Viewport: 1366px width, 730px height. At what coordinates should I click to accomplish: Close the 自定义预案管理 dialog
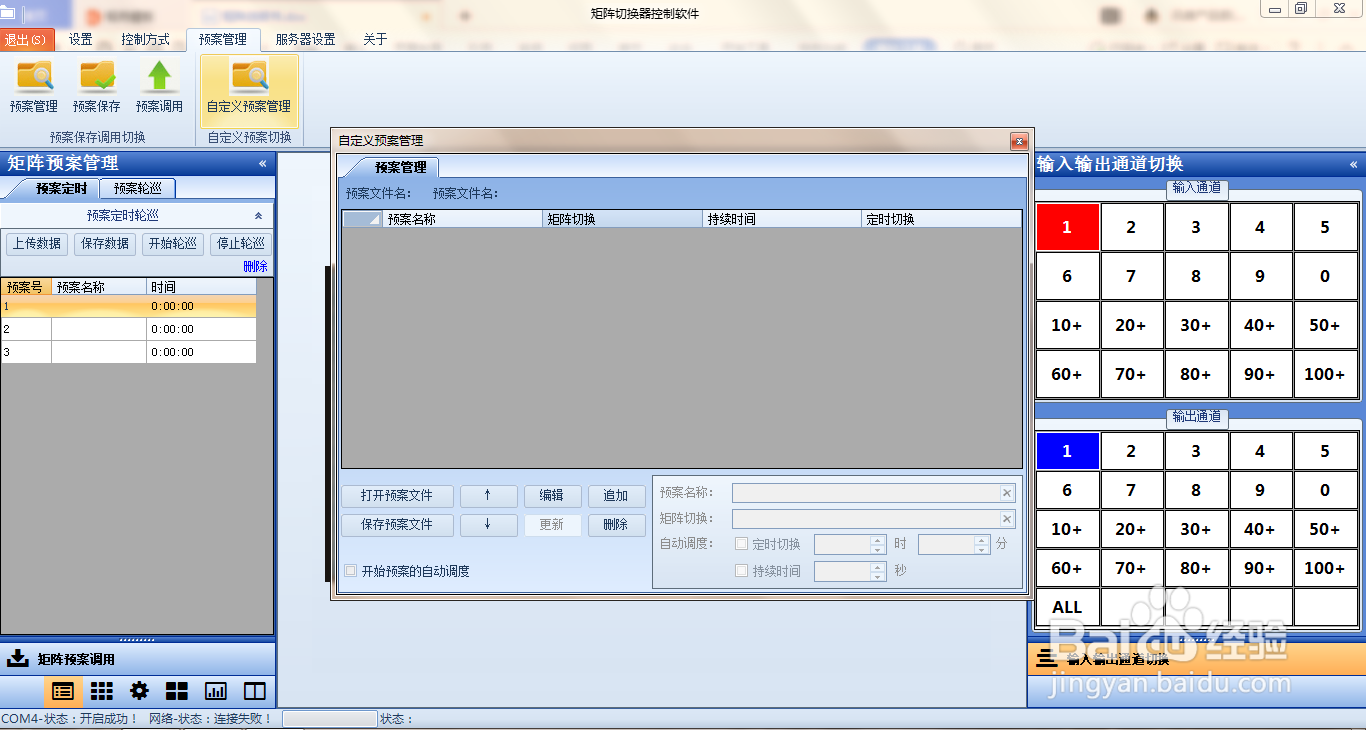coord(1019,141)
